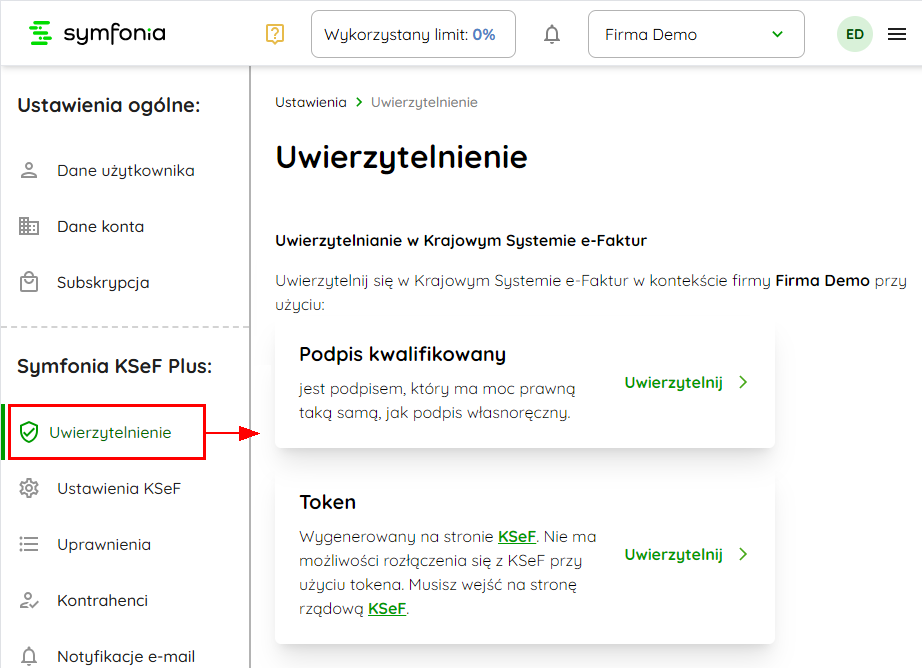
Task: Click chevron arrow in Token card
Action: point(743,554)
